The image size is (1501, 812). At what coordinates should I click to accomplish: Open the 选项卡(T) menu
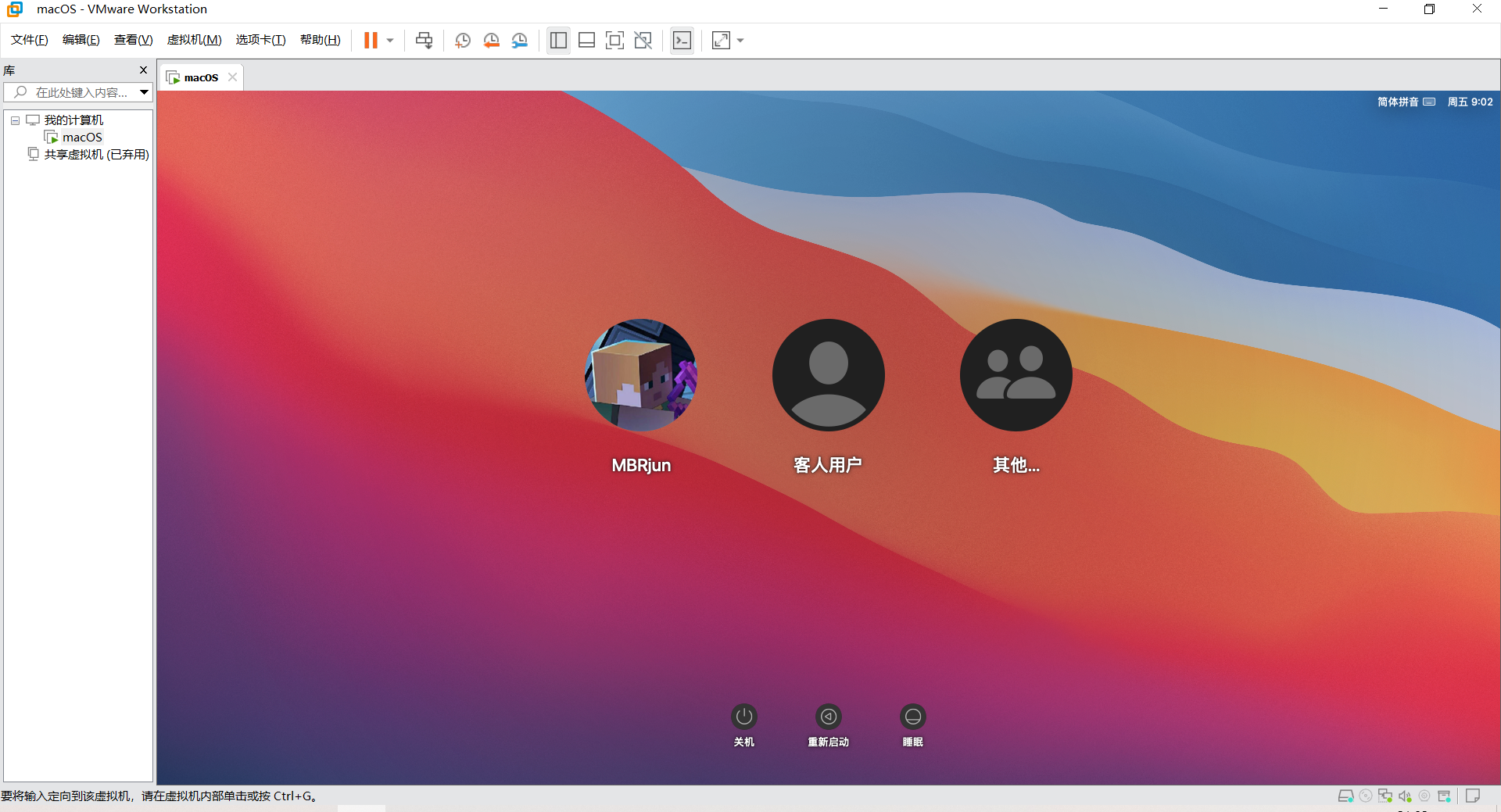coord(261,40)
